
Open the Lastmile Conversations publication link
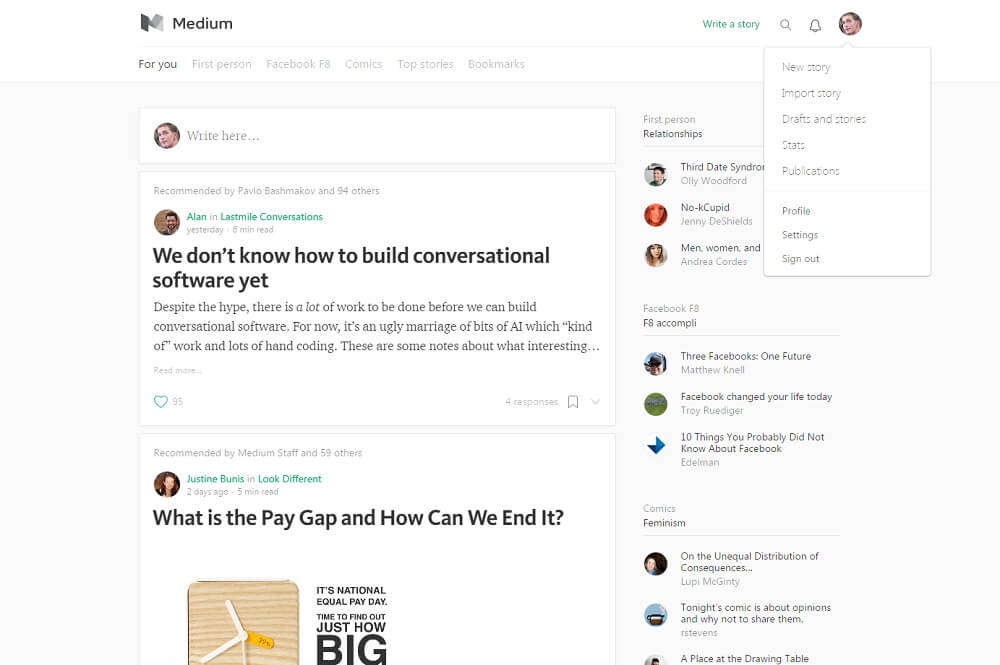pos(272,217)
